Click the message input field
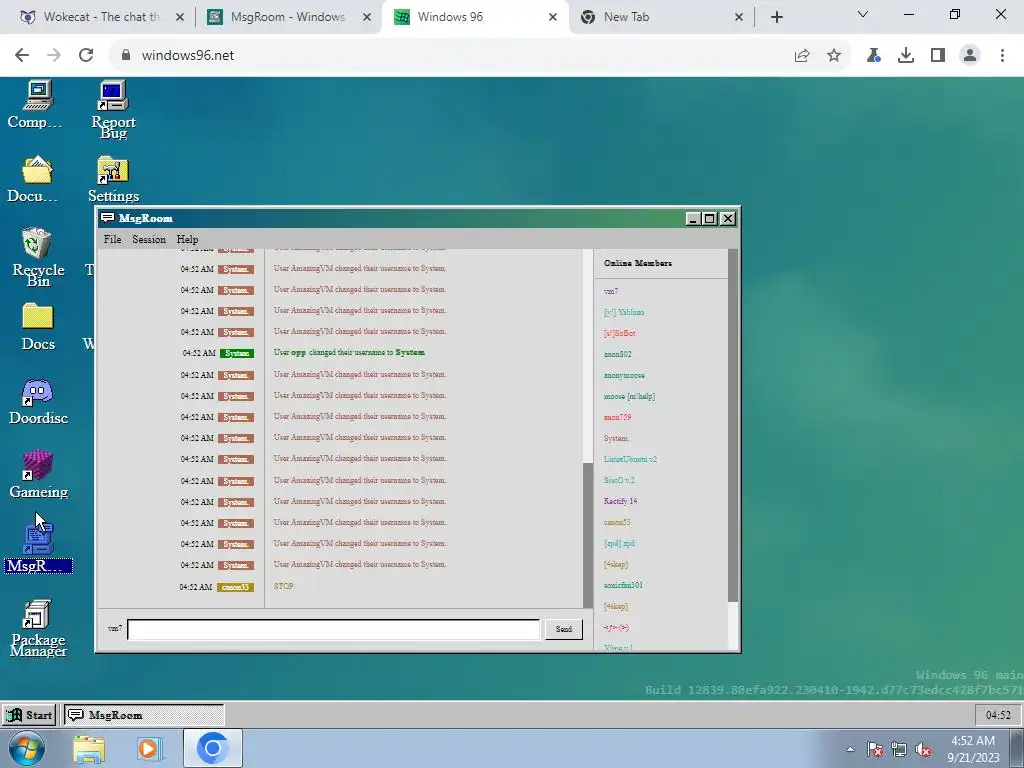The width and height of the screenshot is (1024, 768). [x=333, y=629]
